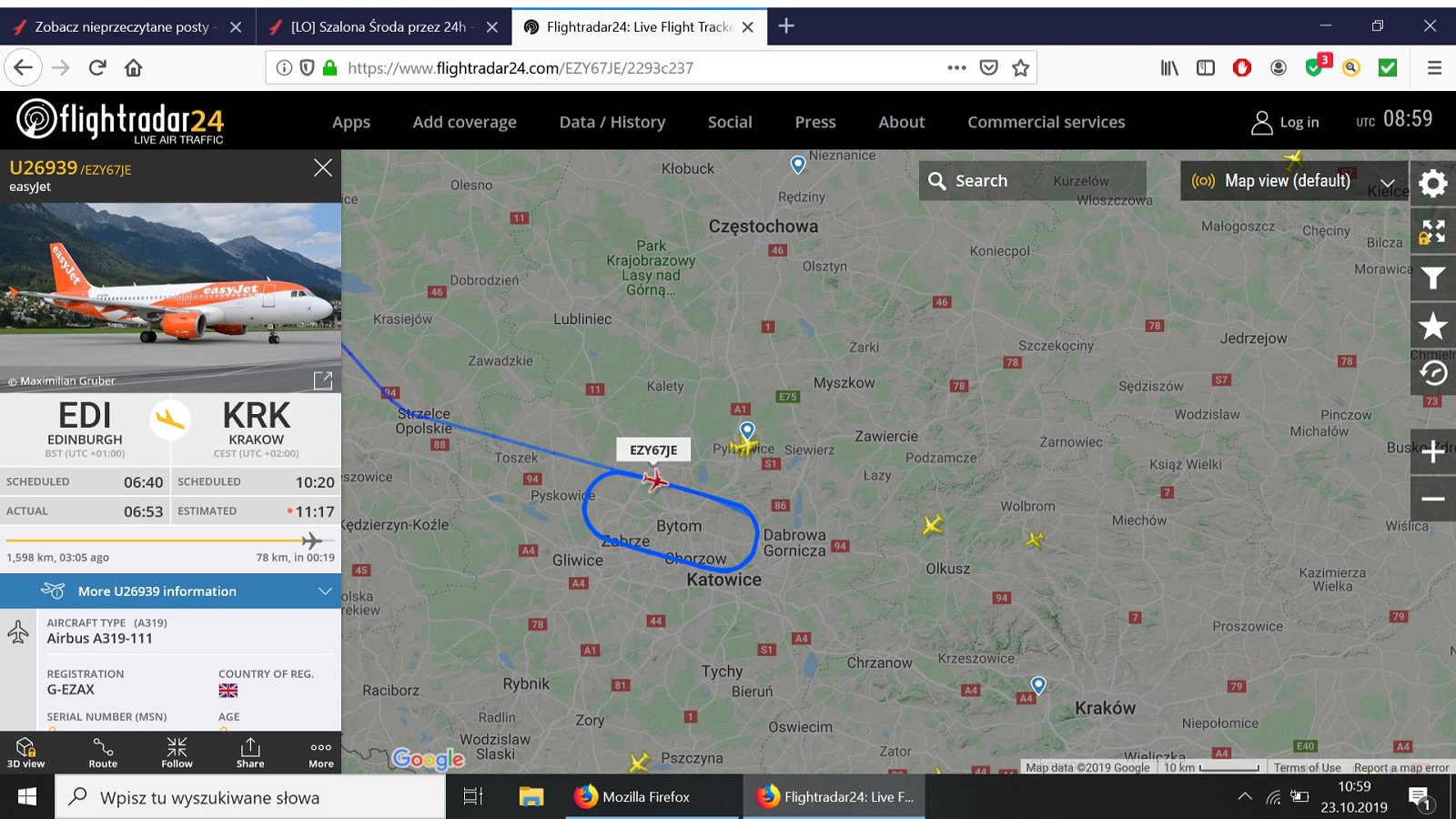Viewport: 1456px width, 819px height.
Task: Show site information for flightradar24.com
Action: pos(284,67)
